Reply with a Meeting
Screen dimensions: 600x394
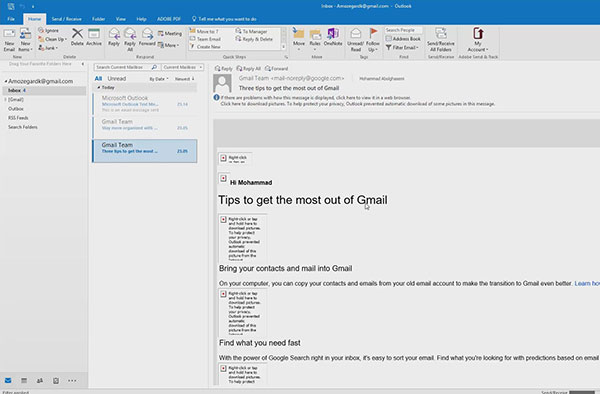tap(170, 34)
